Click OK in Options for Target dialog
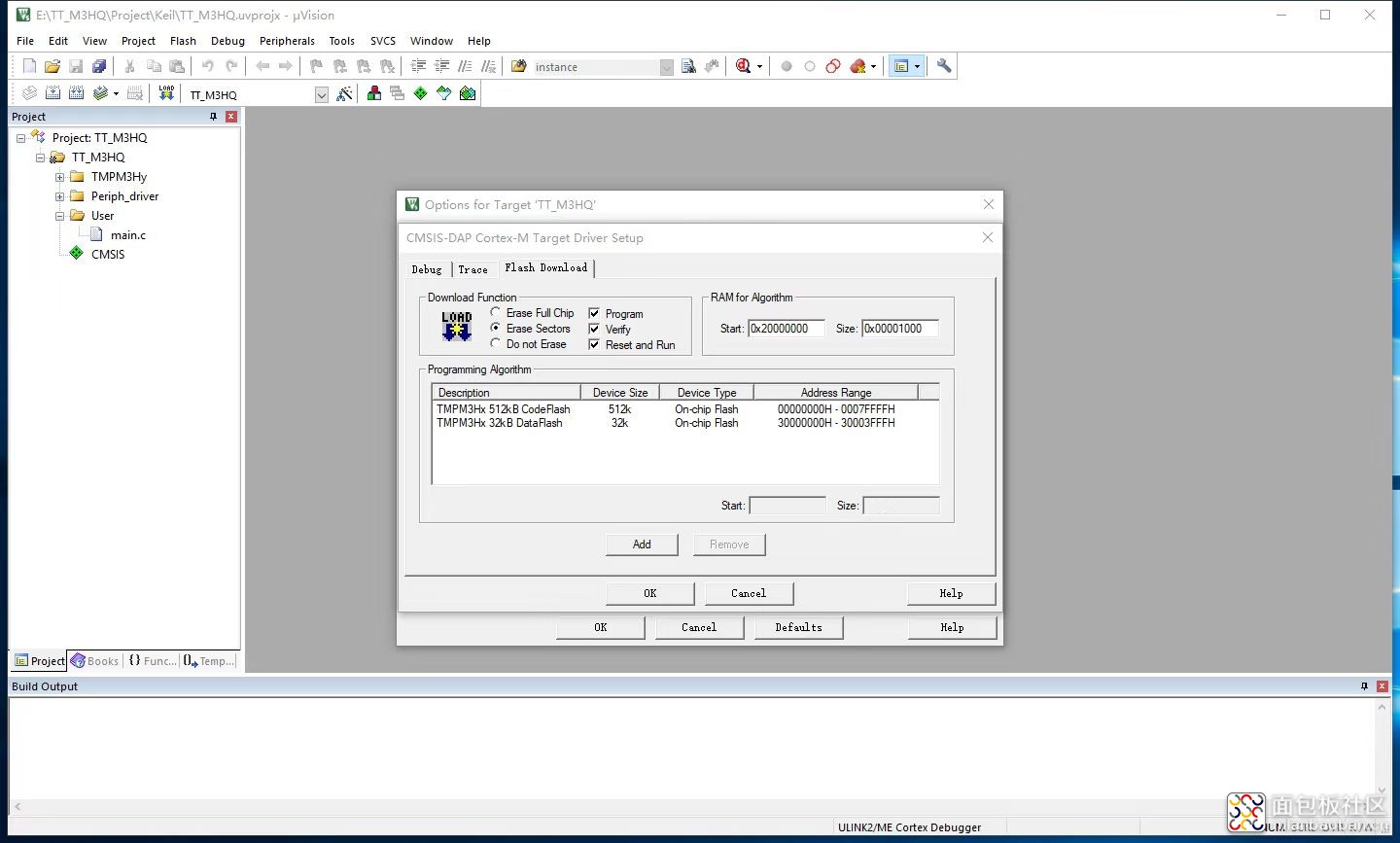Image resolution: width=1400 pixels, height=843 pixels. pos(601,627)
